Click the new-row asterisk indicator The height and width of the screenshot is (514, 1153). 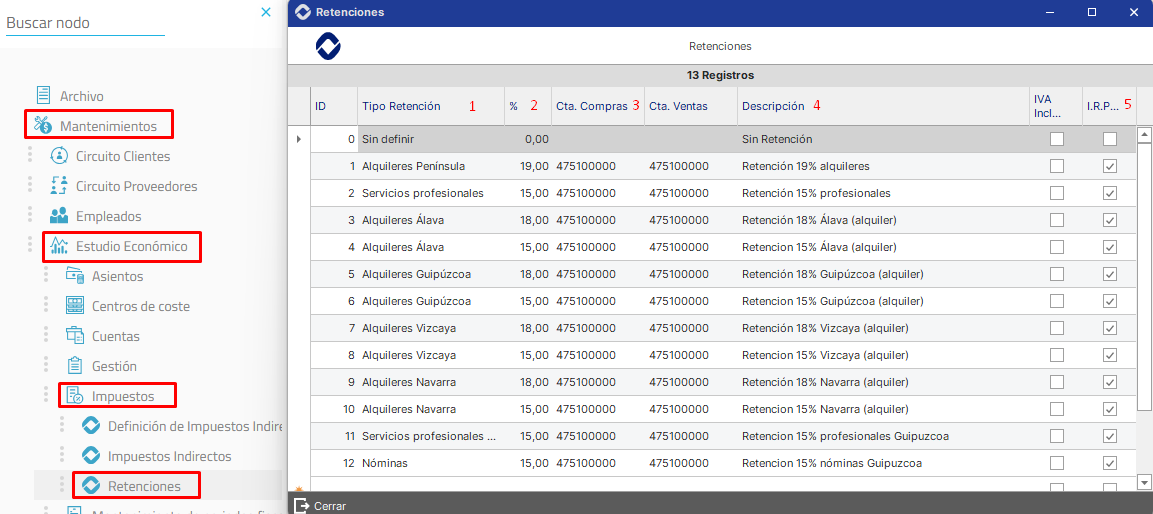click(x=299, y=489)
